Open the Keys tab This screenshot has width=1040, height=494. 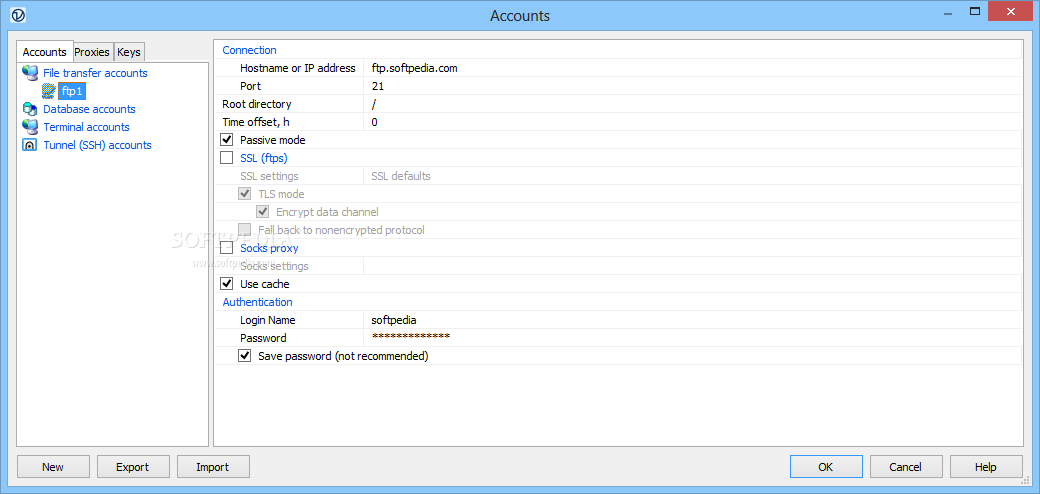tap(129, 52)
